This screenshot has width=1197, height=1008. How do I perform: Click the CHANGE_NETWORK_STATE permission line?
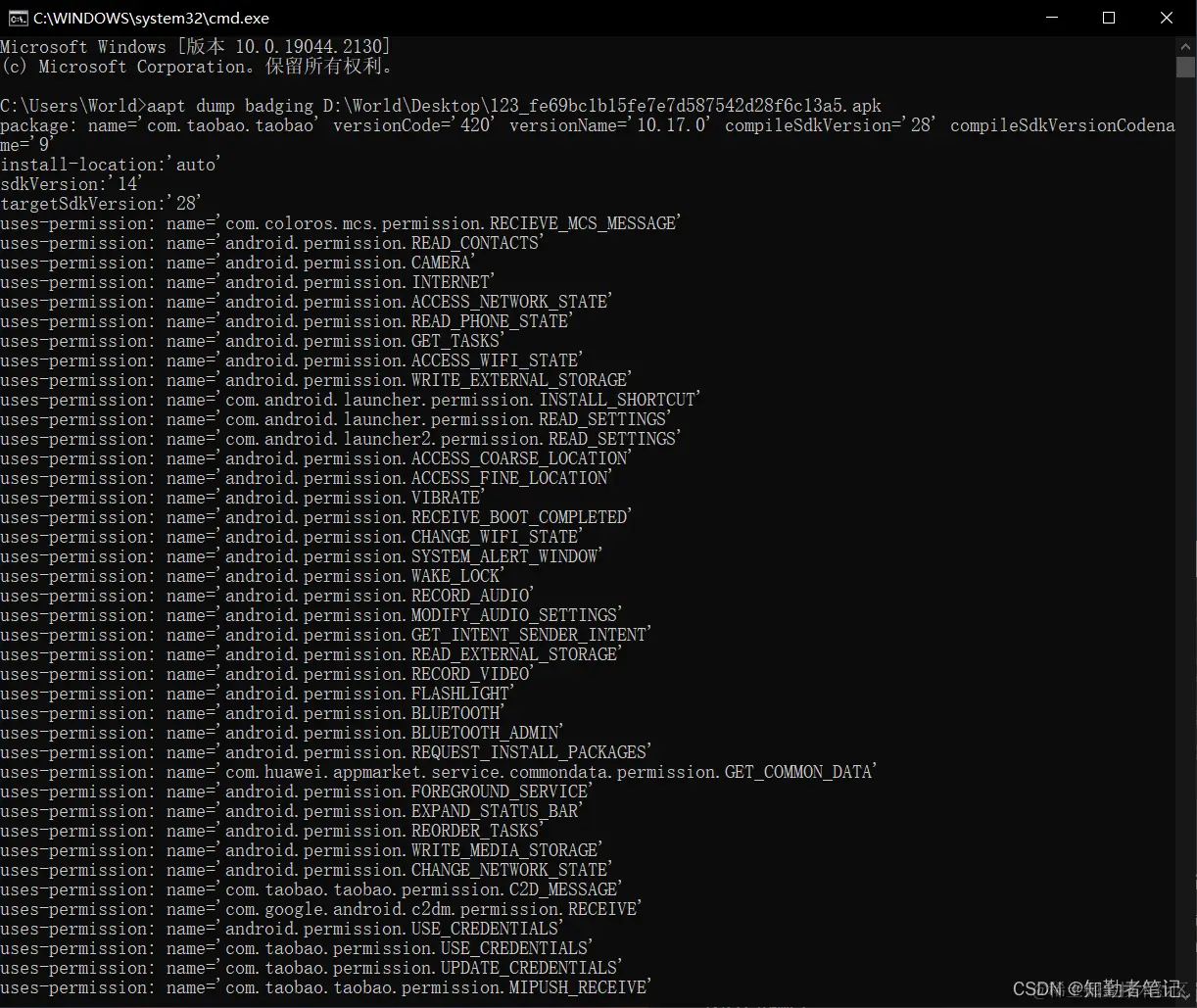(x=306, y=870)
